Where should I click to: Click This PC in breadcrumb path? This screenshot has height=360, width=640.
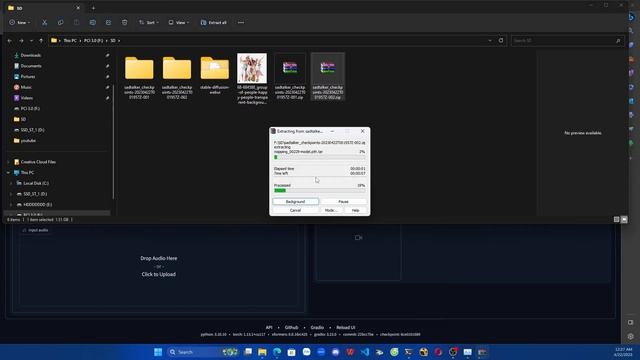tap(70, 41)
